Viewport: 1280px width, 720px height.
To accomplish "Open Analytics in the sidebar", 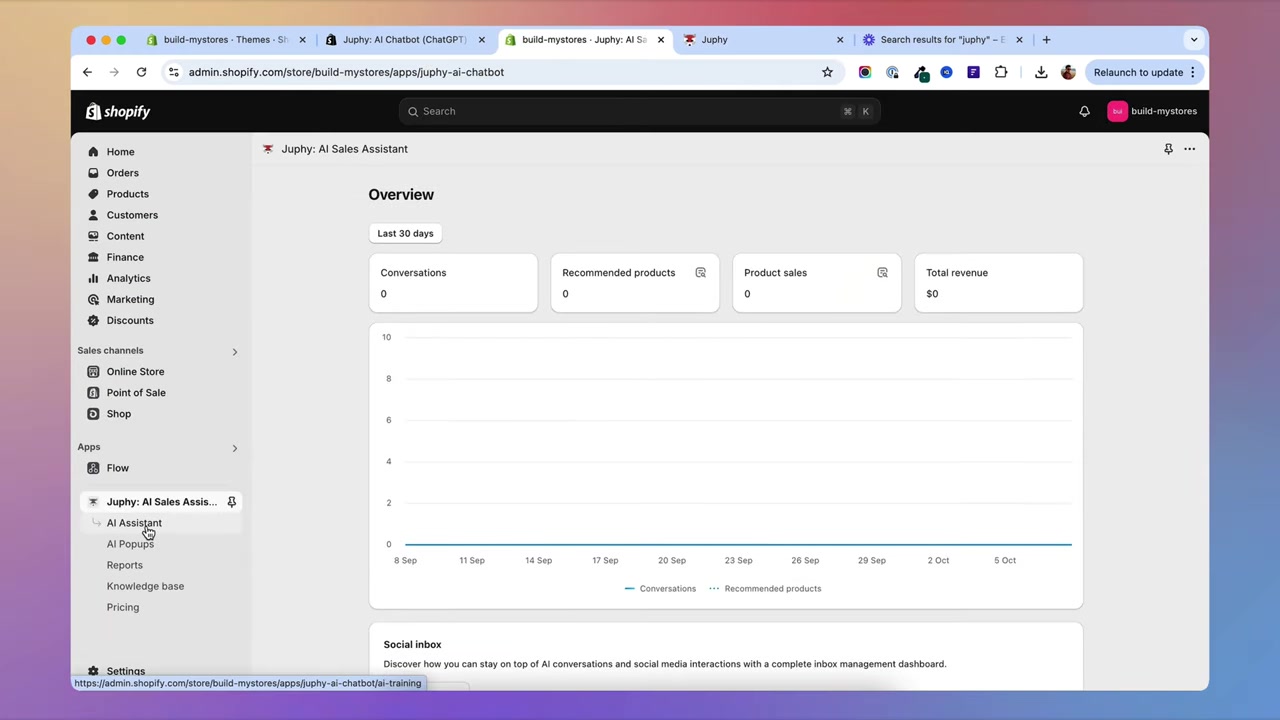I will pyautogui.click(x=128, y=278).
